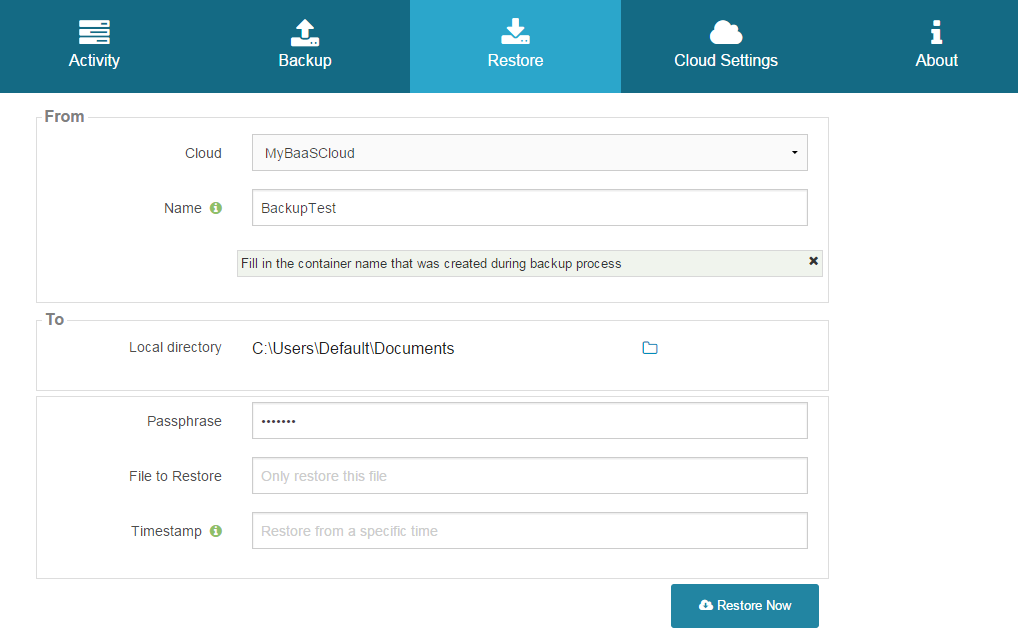Browse local directory with the folder icon
The image size is (1018, 644).
(650, 348)
